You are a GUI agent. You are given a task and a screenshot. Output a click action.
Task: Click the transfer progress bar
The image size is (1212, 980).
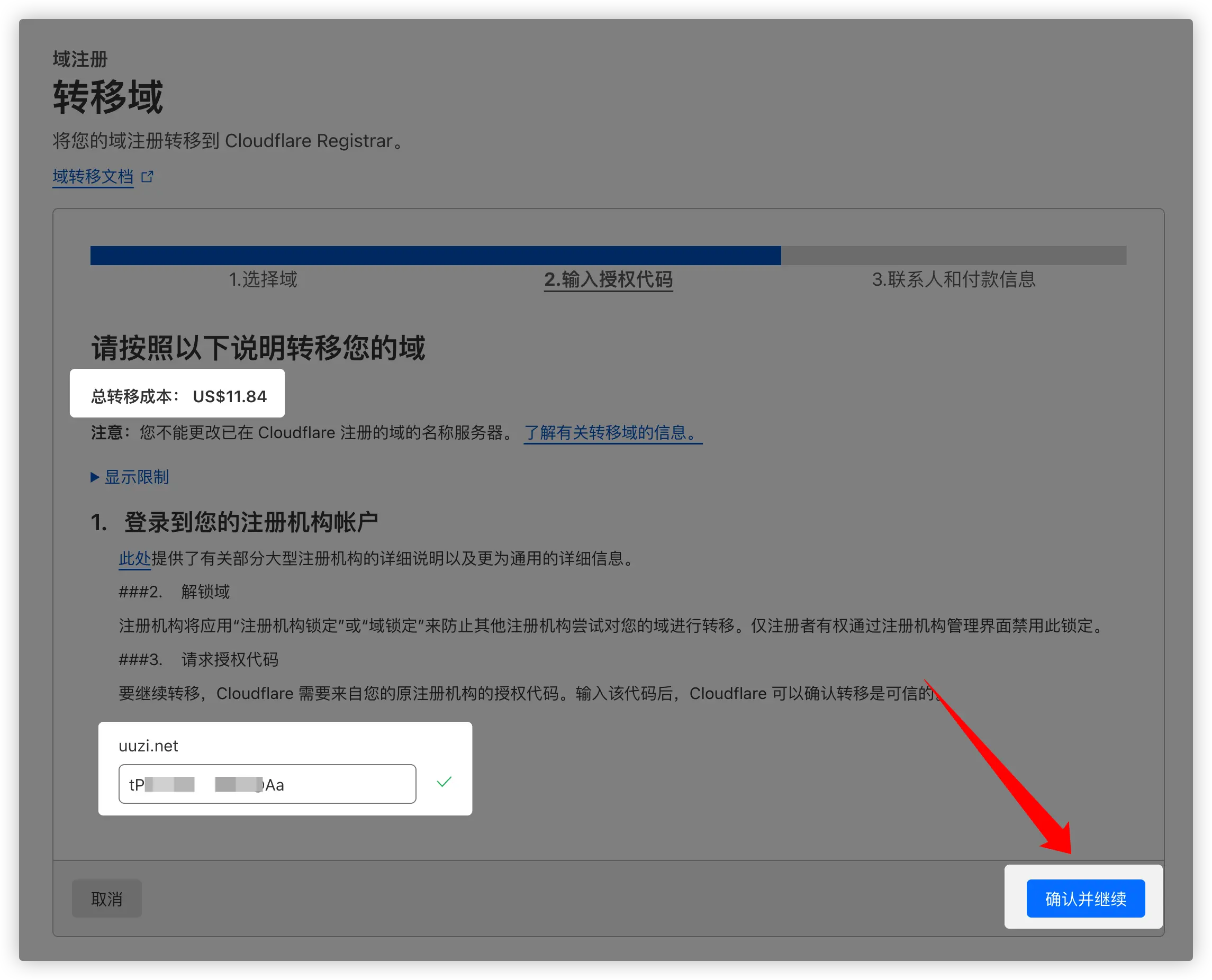pyautogui.click(x=608, y=255)
